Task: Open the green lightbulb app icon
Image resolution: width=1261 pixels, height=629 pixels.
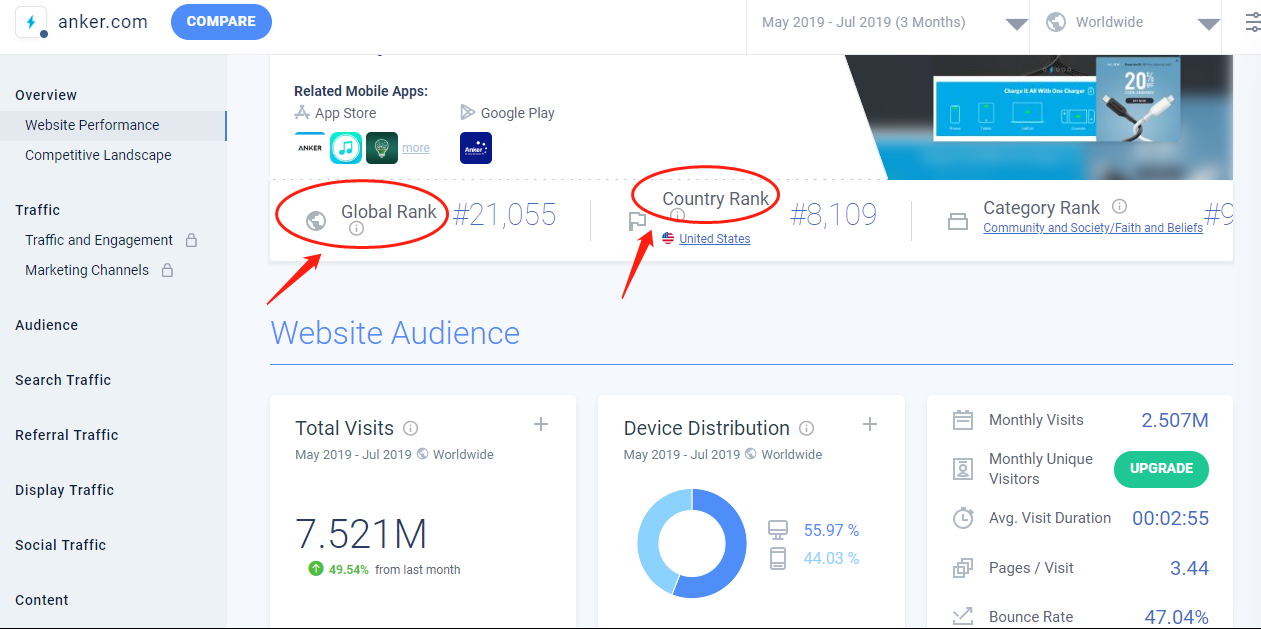Action: click(382, 148)
